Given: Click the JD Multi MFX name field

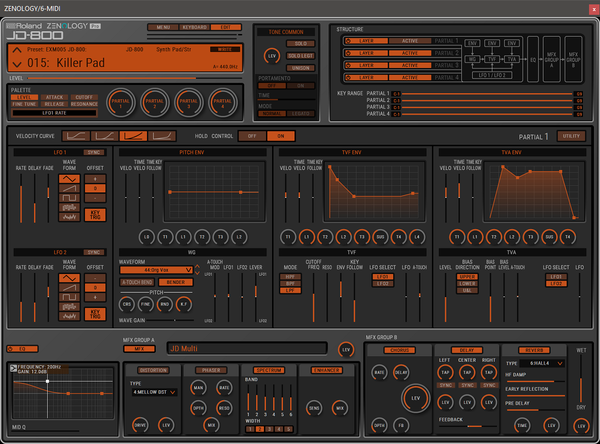Looking at the screenshot, I should pos(247,349).
